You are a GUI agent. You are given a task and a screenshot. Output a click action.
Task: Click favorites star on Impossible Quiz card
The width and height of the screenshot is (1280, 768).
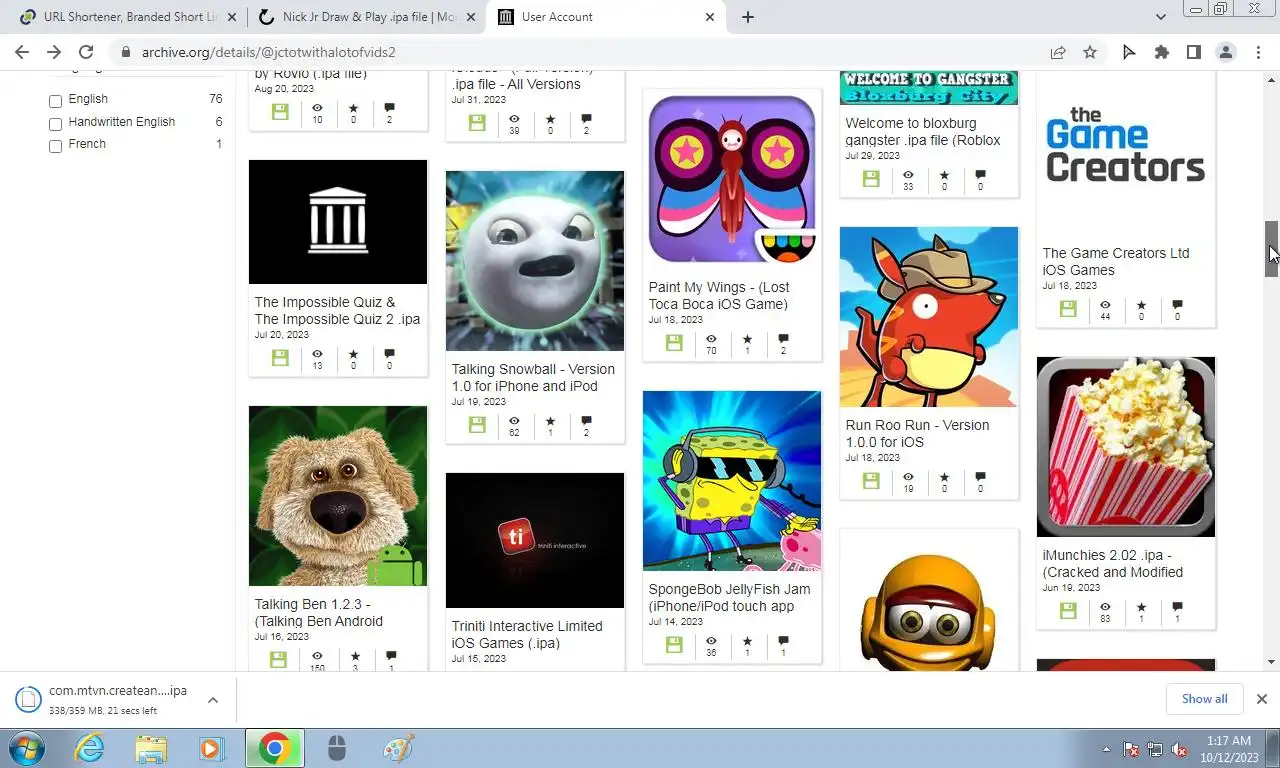pyautogui.click(x=353, y=354)
